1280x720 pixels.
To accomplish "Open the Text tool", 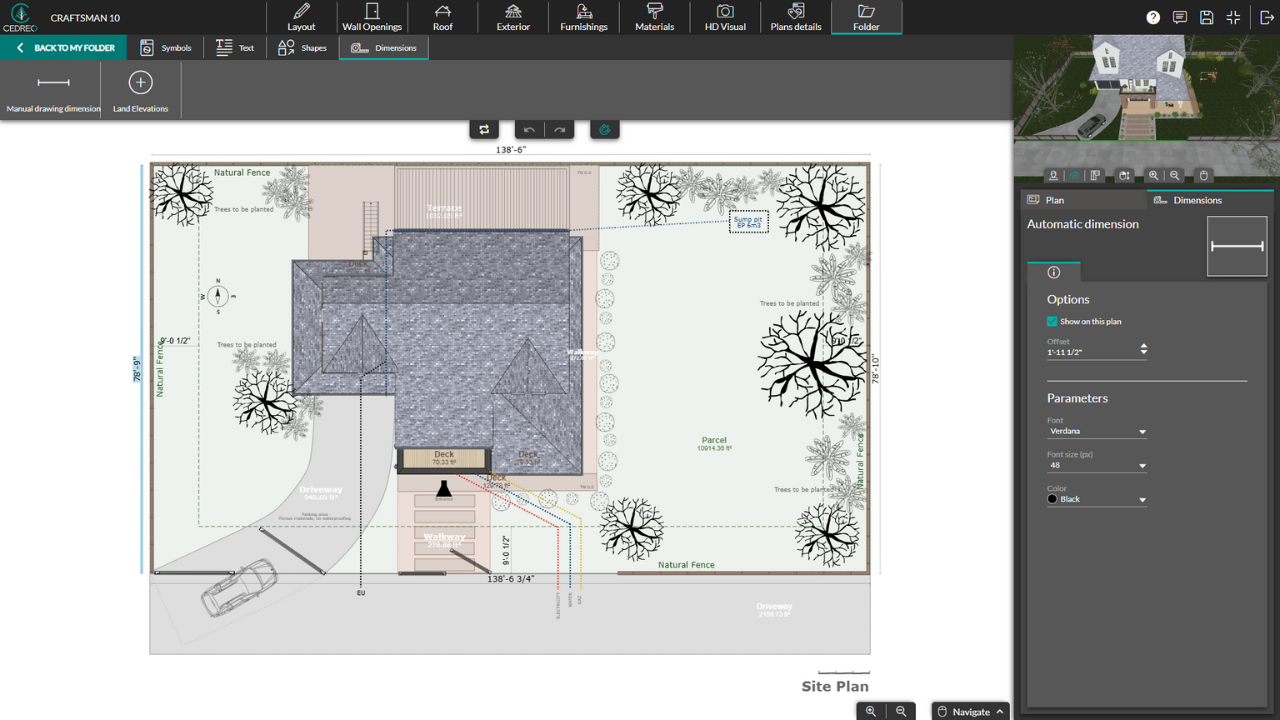I will [234, 47].
